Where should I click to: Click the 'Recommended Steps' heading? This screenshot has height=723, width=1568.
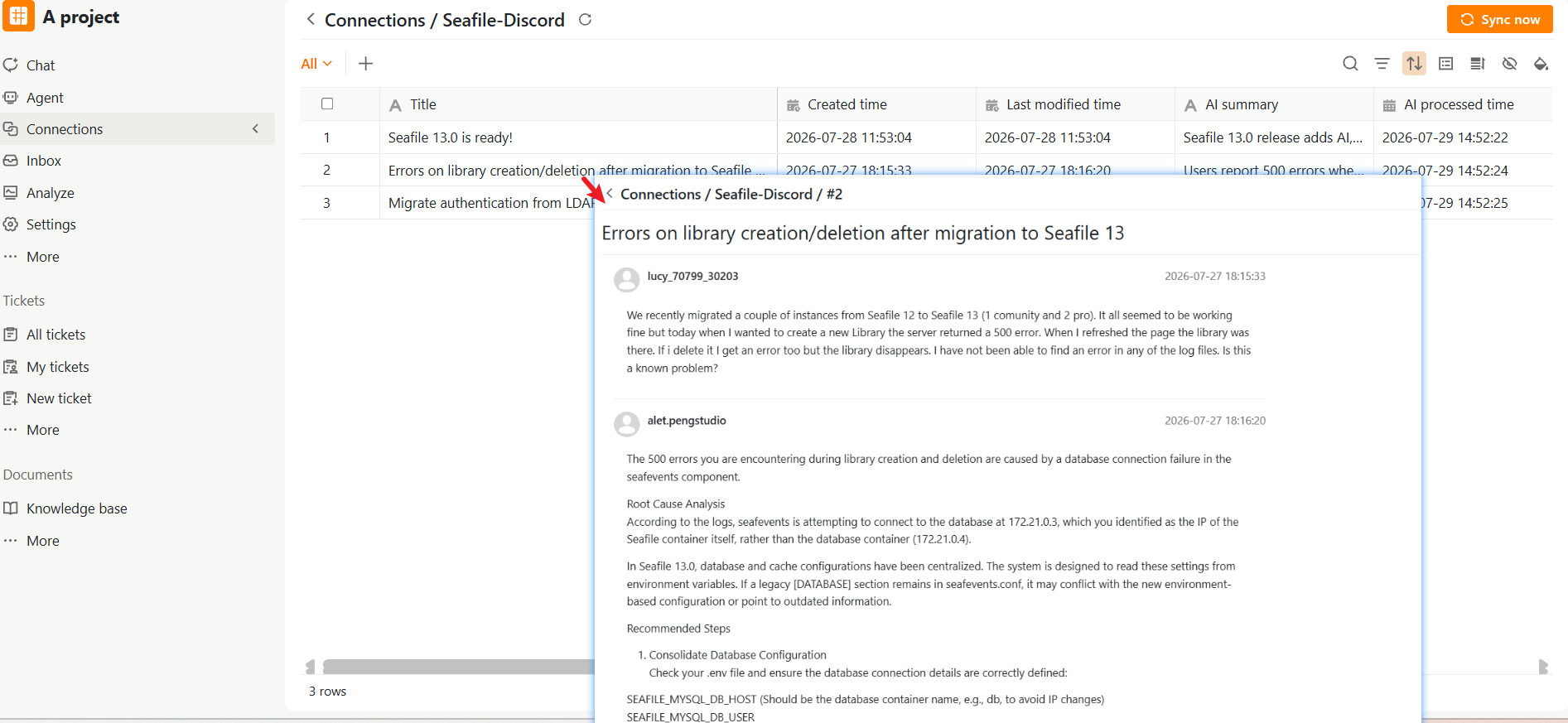tap(678, 629)
